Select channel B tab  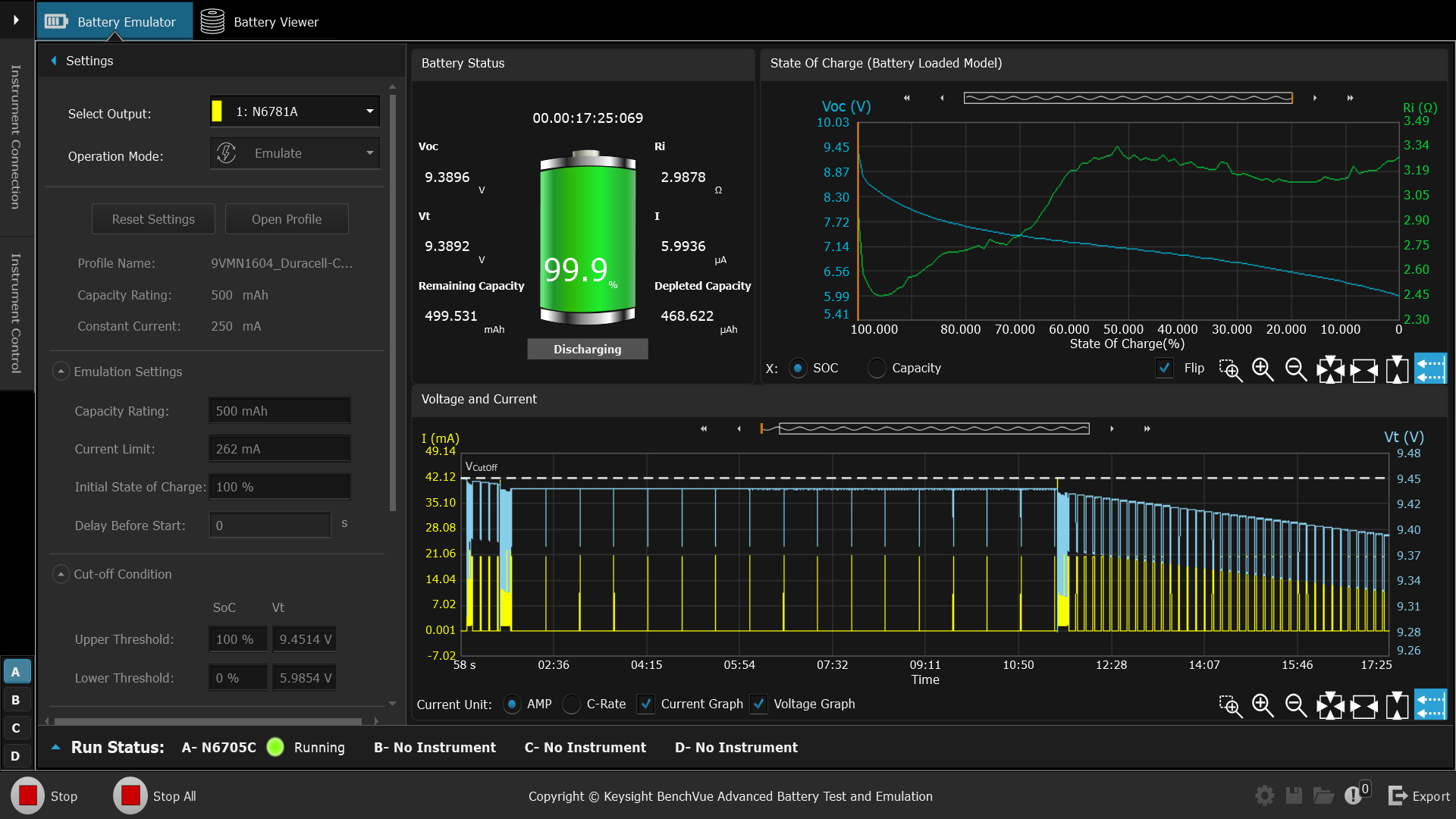(16, 700)
